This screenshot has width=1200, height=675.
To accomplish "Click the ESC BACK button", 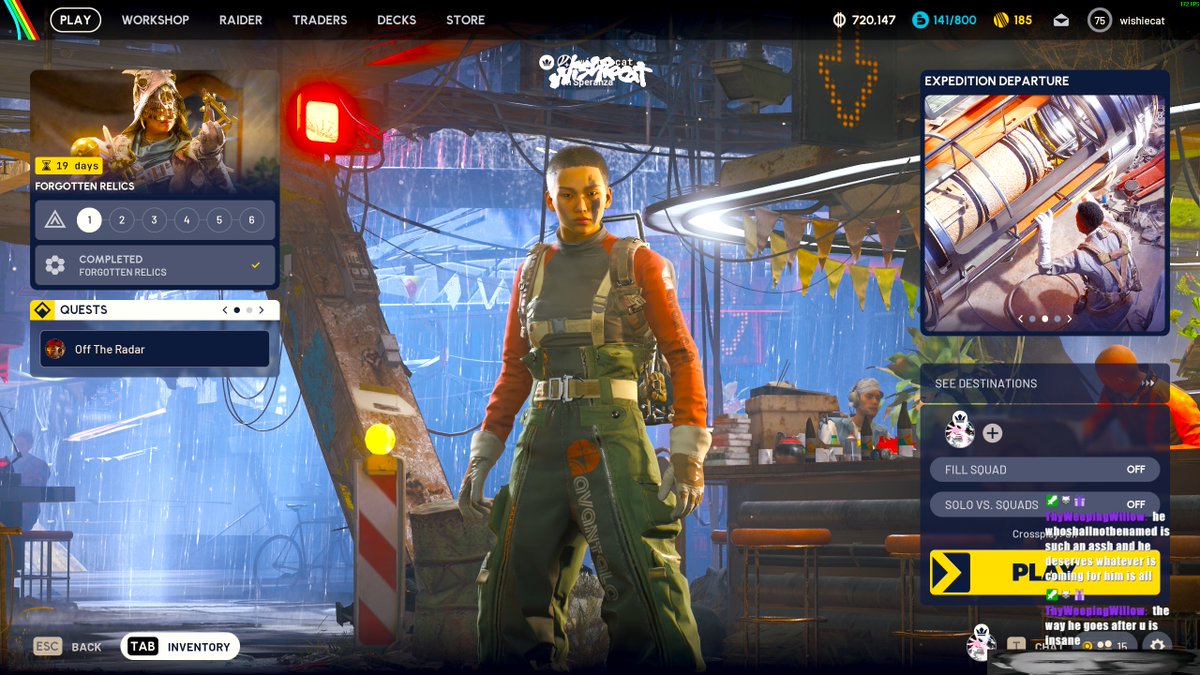I will (68, 647).
